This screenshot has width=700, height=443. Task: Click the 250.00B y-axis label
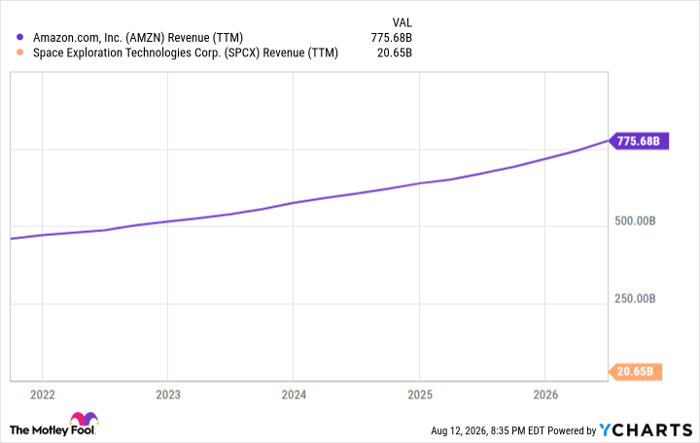(x=635, y=298)
